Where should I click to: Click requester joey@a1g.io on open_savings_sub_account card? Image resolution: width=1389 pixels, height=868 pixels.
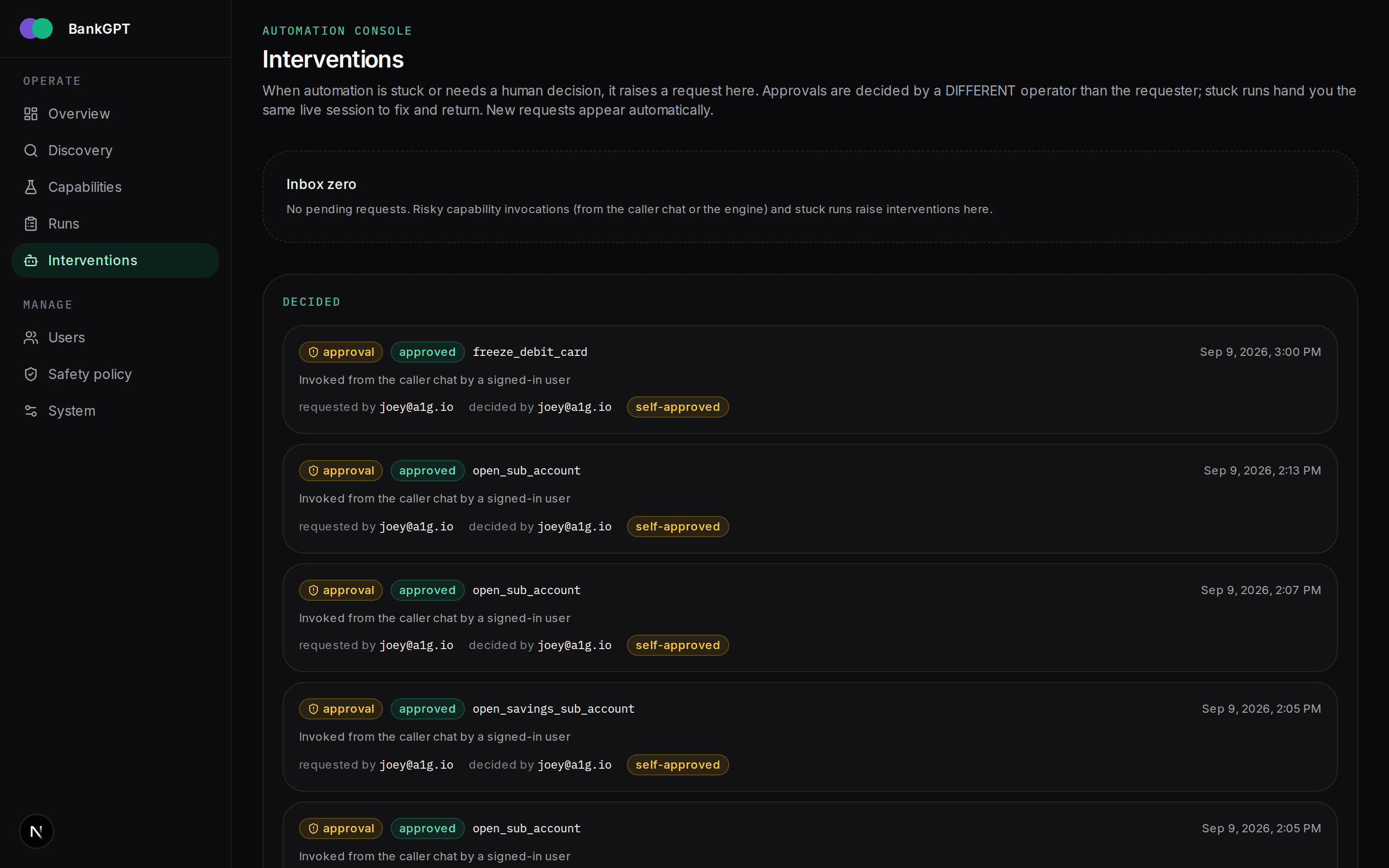(x=416, y=765)
